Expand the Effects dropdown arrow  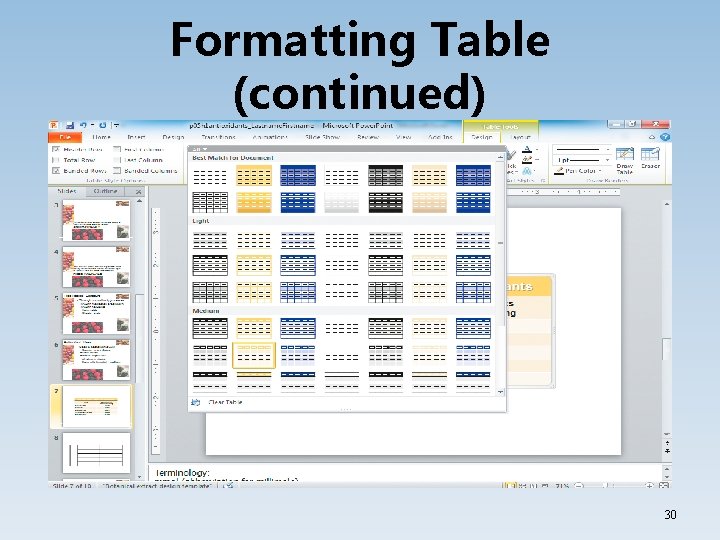[x=535, y=171]
